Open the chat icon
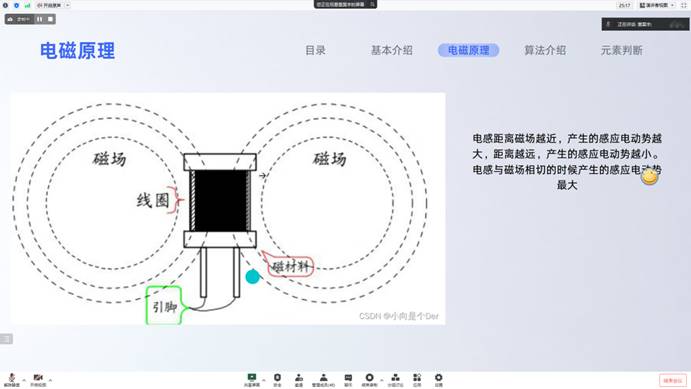The width and height of the screenshot is (691, 389). tap(348, 379)
